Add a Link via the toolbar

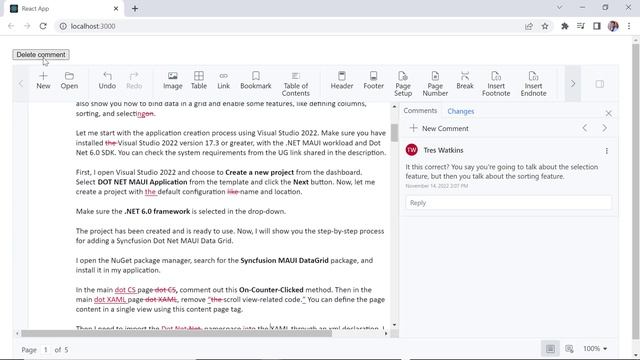click(223, 80)
